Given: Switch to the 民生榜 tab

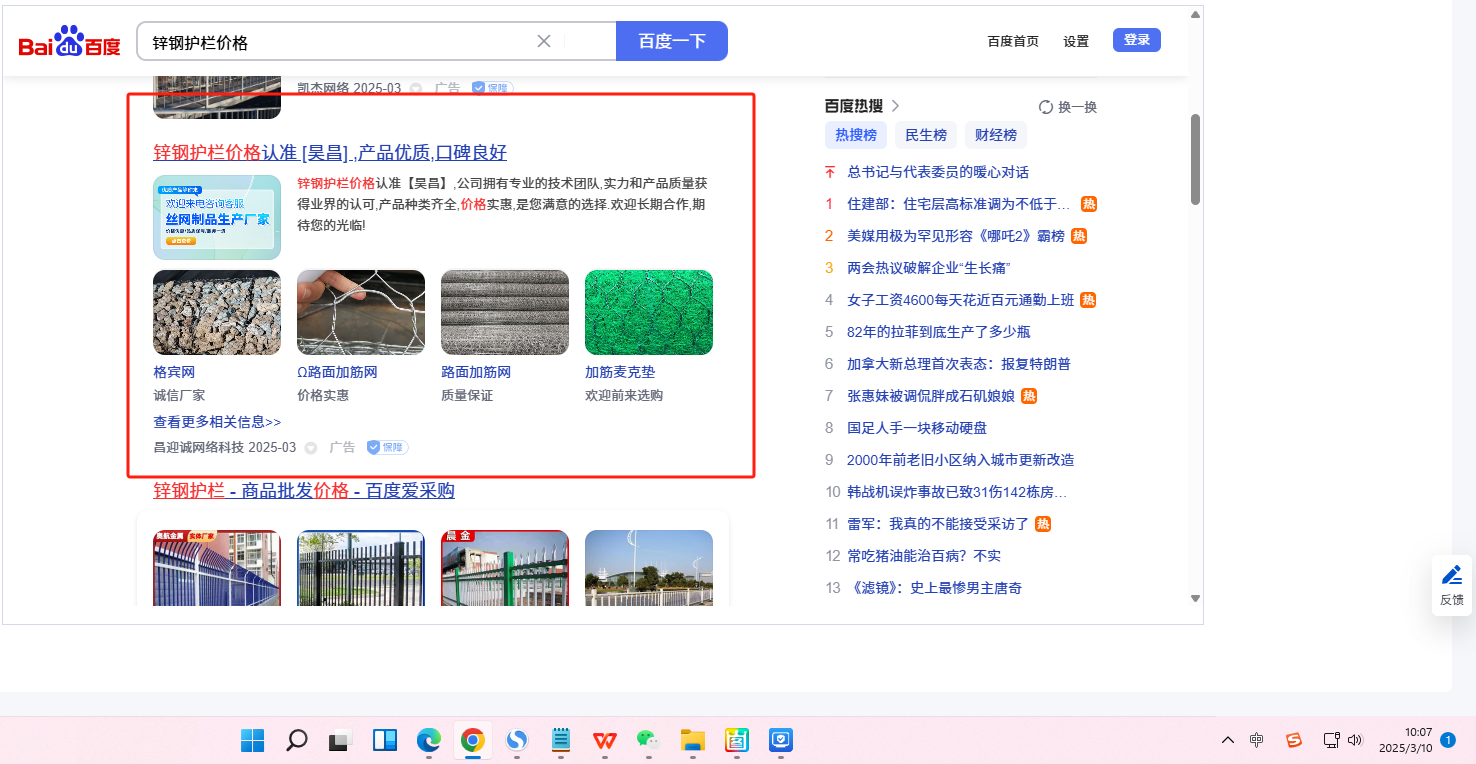Looking at the screenshot, I should [x=926, y=135].
